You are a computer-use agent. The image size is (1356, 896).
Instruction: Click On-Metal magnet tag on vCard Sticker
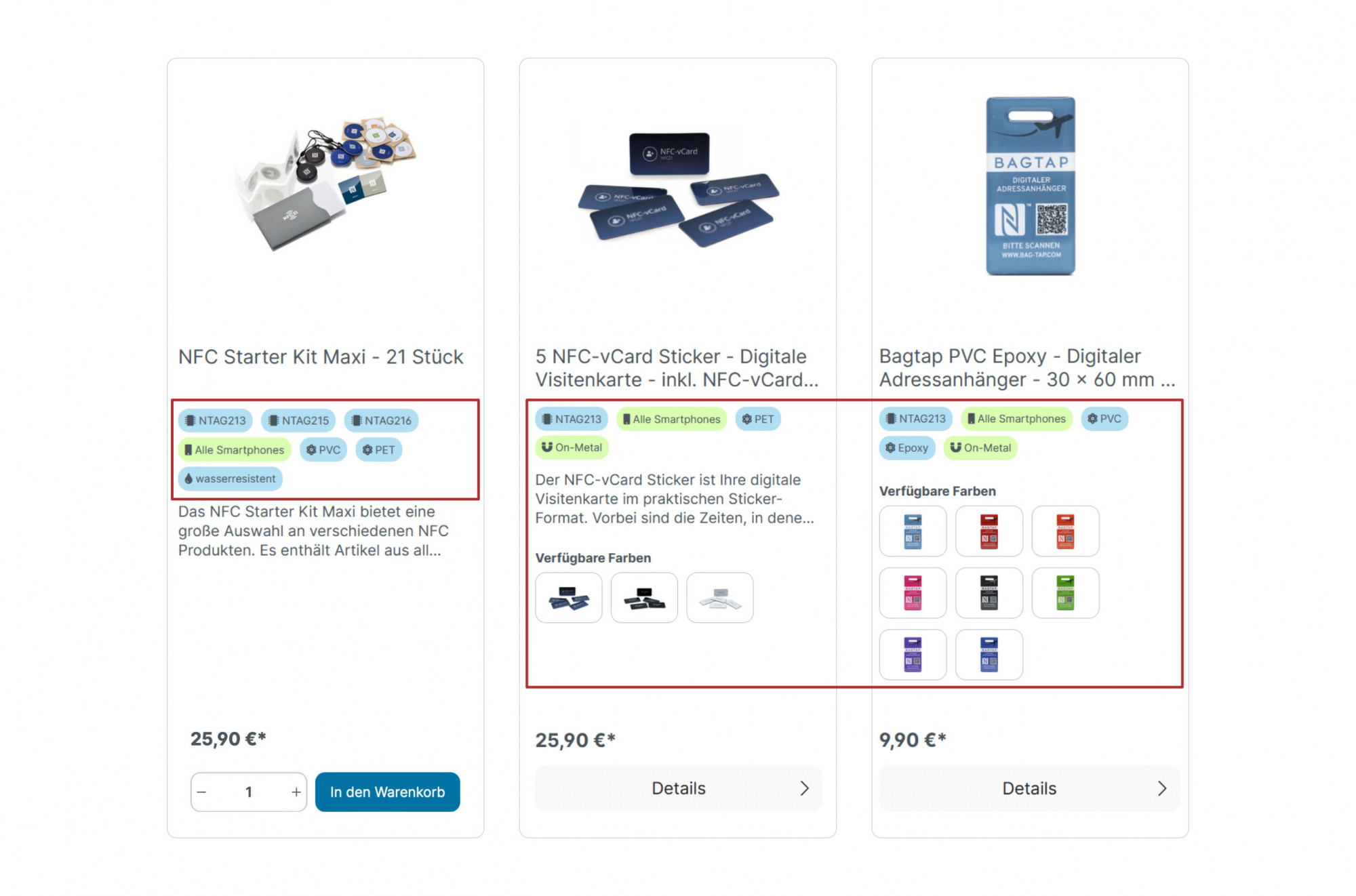[x=572, y=447]
